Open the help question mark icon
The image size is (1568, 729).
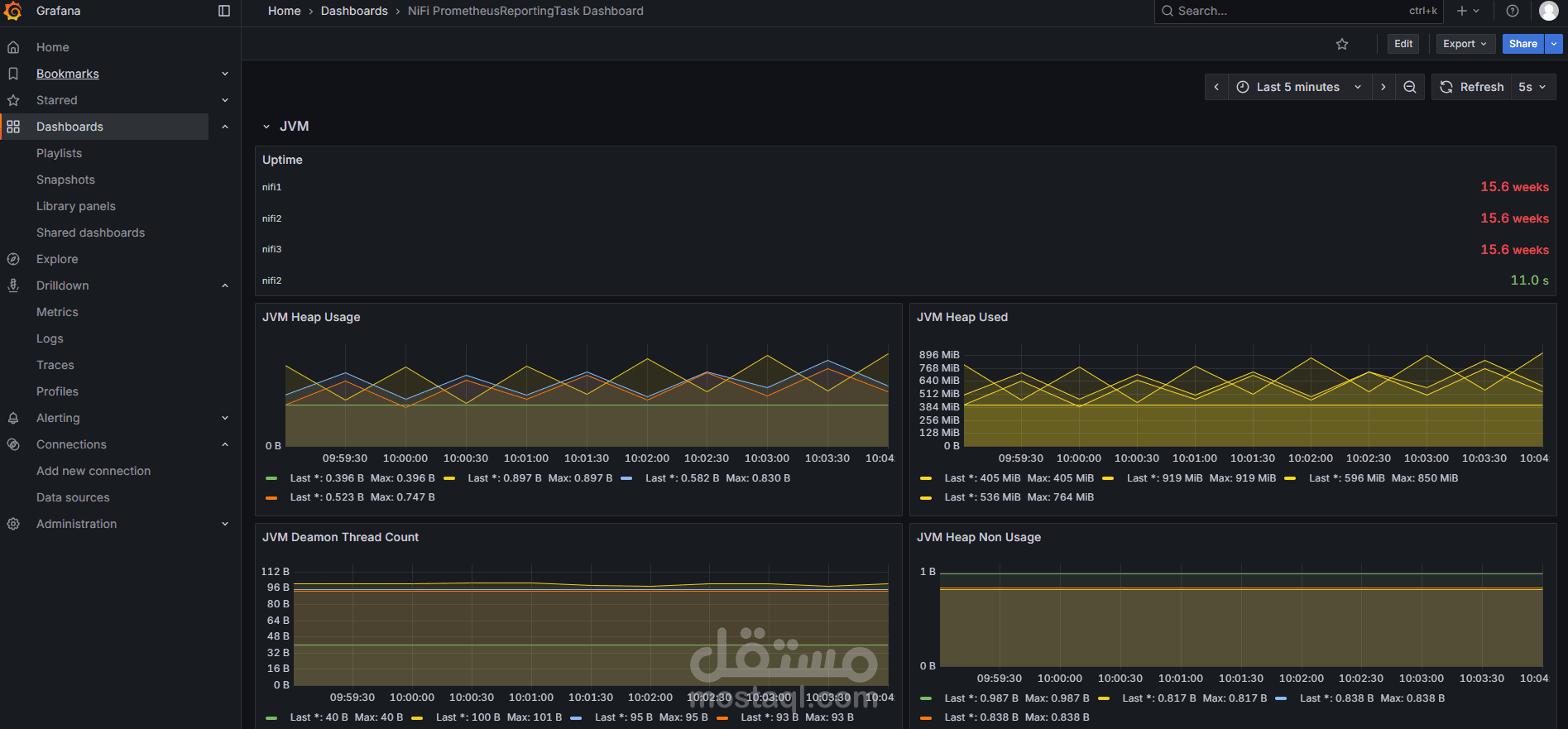click(1513, 11)
